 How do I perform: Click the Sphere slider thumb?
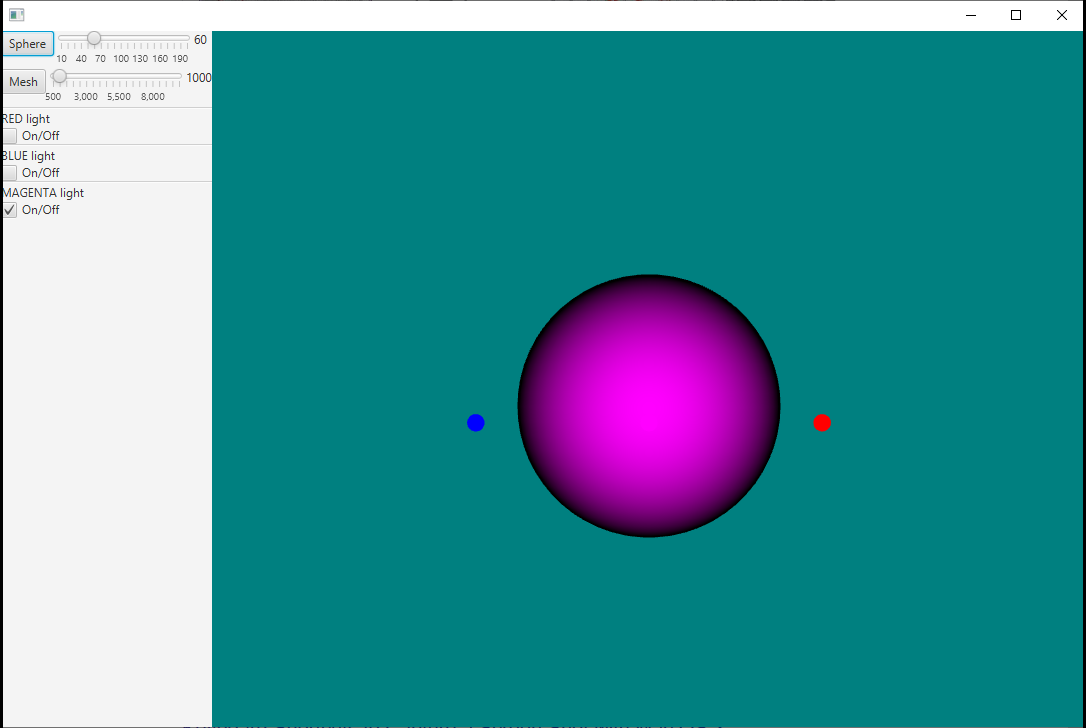click(x=94, y=39)
